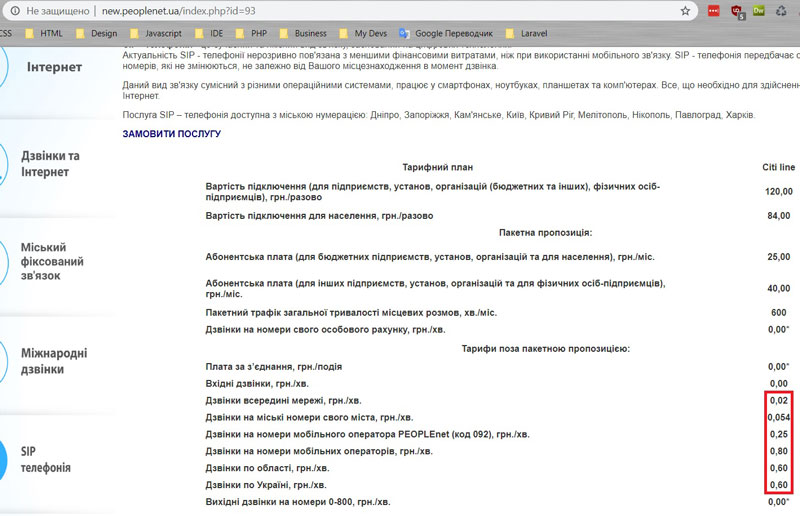This screenshot has width=800, height=516.
Task: Open the My Devs bookmarks folder
Action: pos(363,34)
